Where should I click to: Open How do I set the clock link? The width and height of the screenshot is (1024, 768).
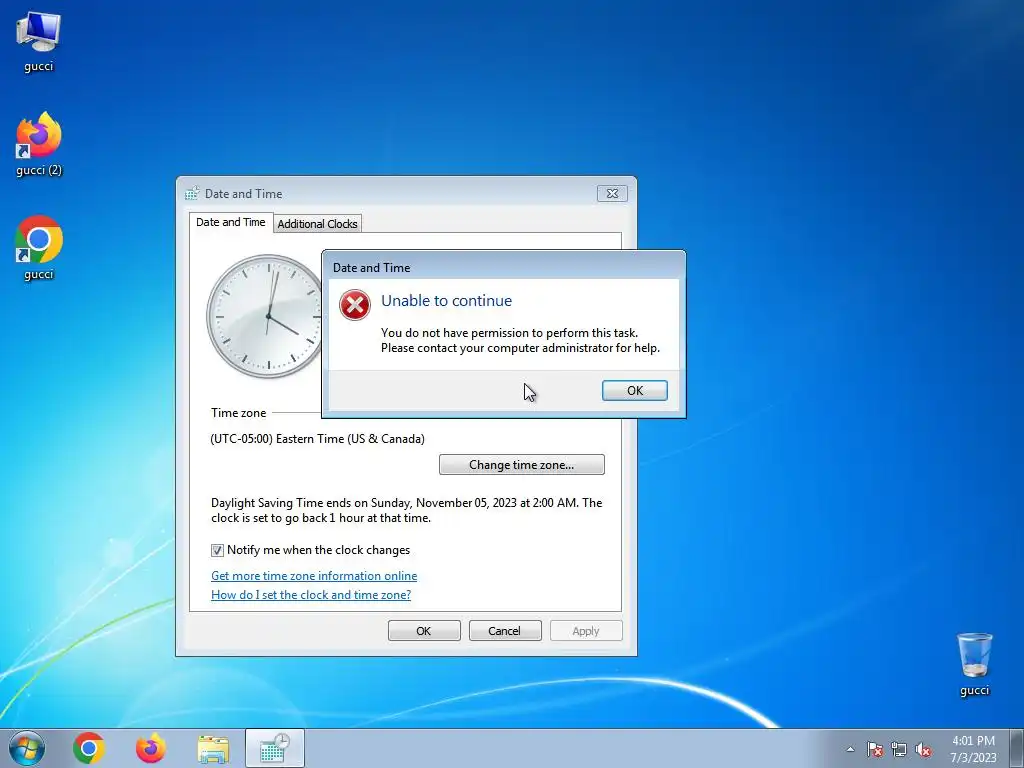pos(311,595)
